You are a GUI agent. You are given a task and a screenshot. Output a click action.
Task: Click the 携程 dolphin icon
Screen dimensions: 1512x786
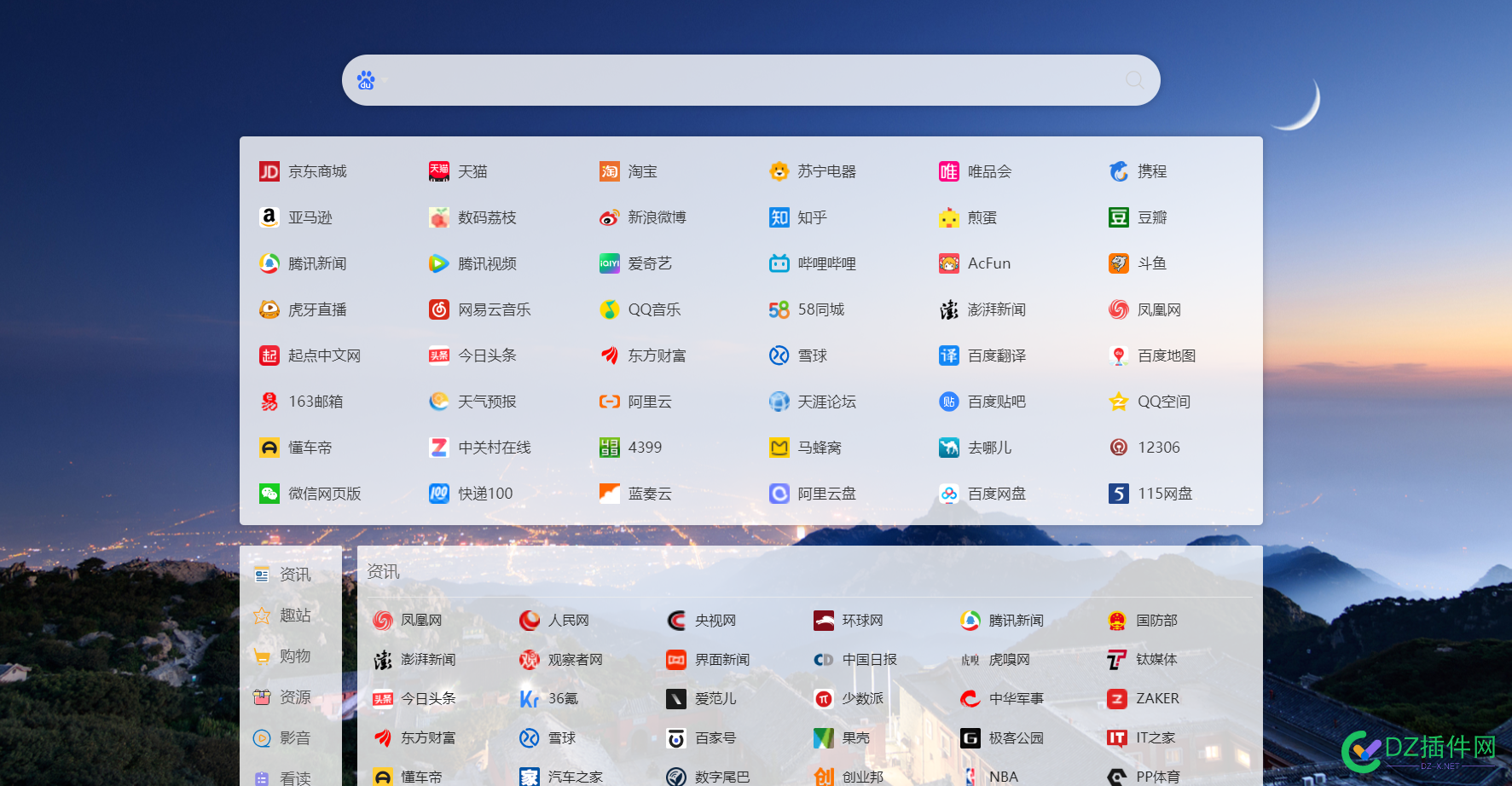[x=1119, y=171]
